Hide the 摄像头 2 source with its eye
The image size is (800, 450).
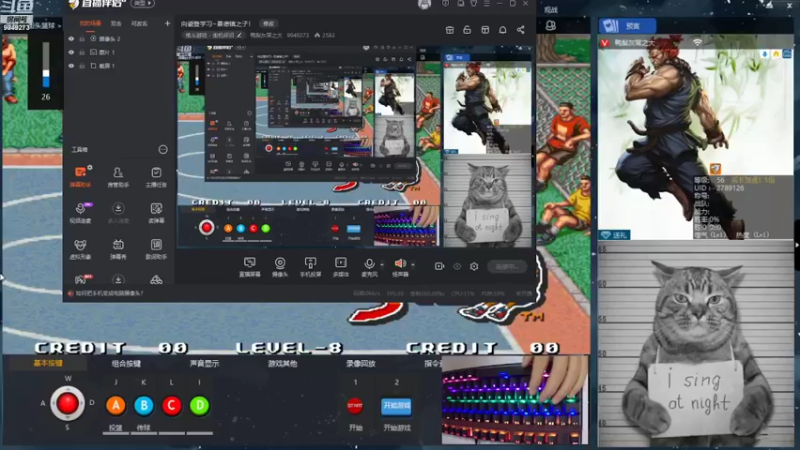71,39
